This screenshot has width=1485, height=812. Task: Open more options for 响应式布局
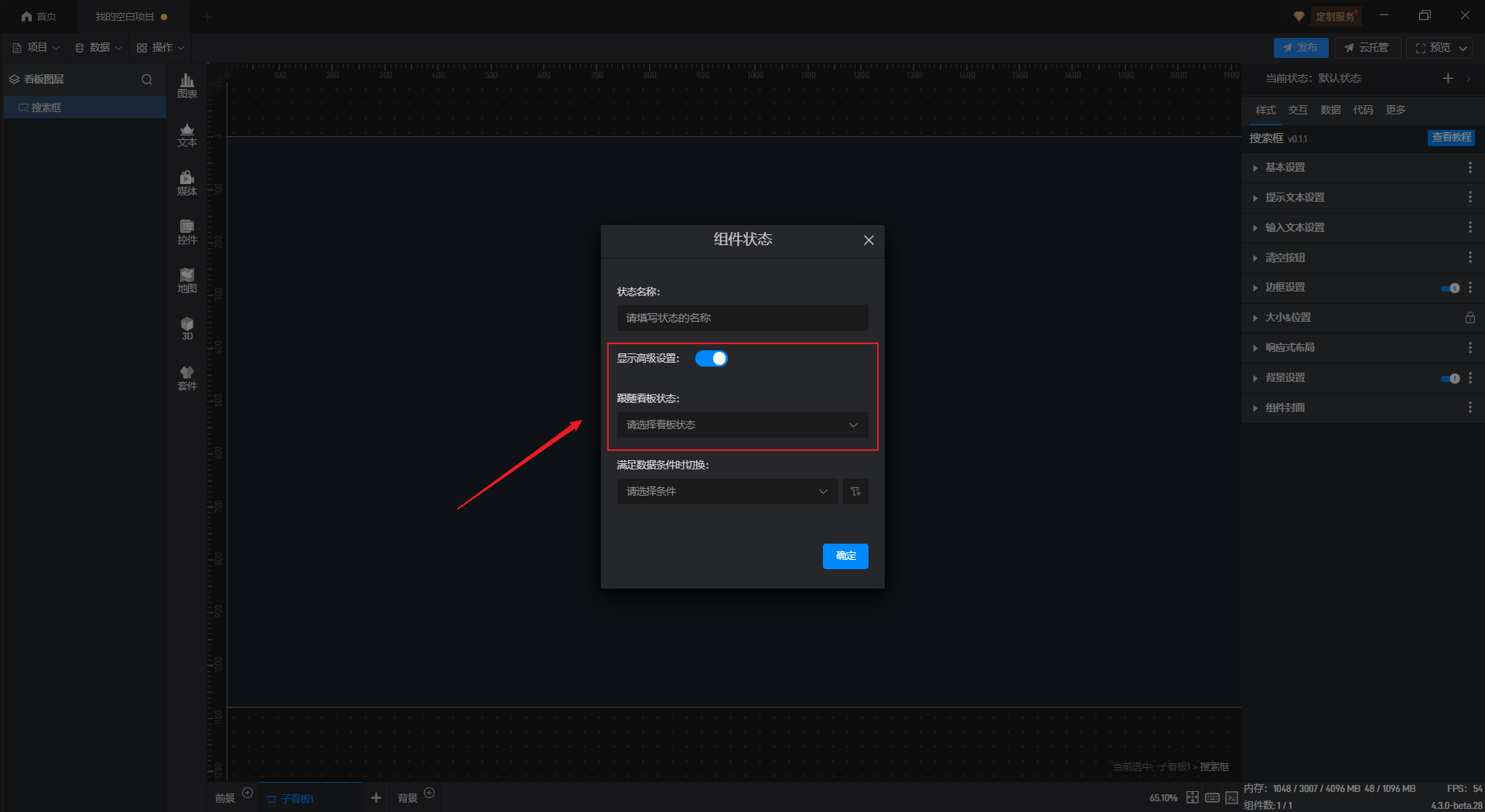click(1470, 348)
